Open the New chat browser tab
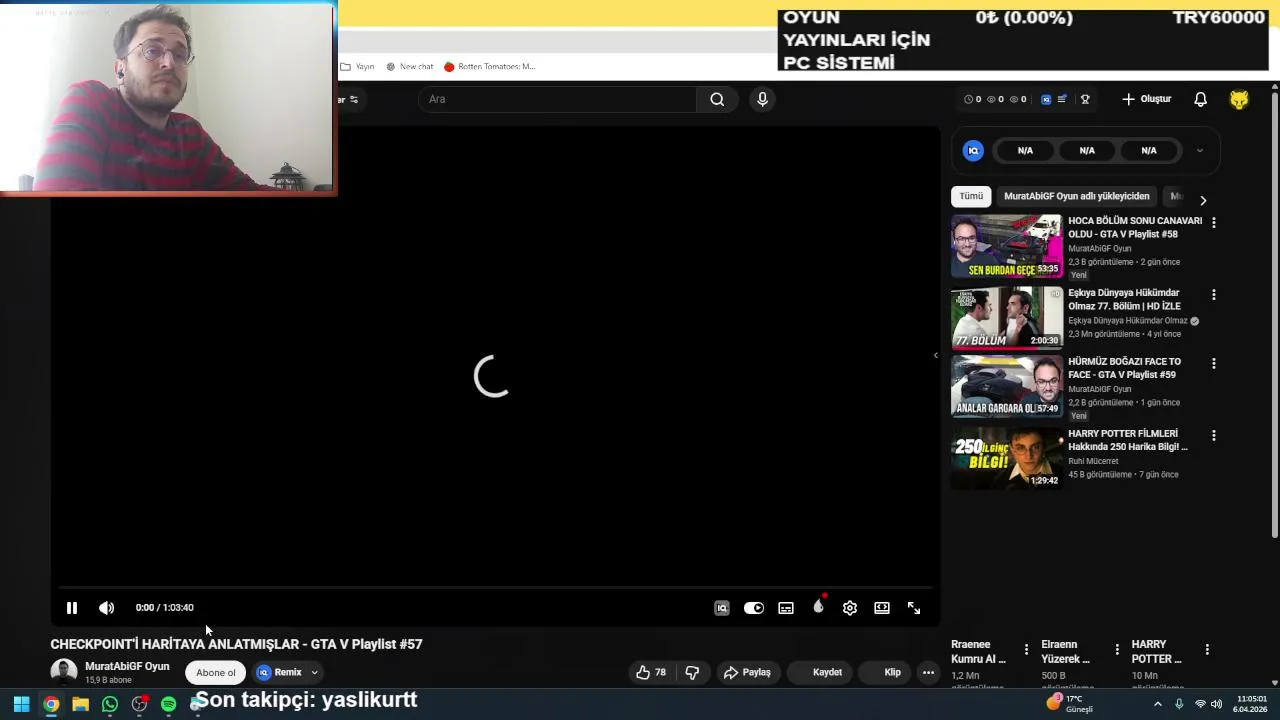The height and width of the screenshot is (720, 1280). pos(410,67)
